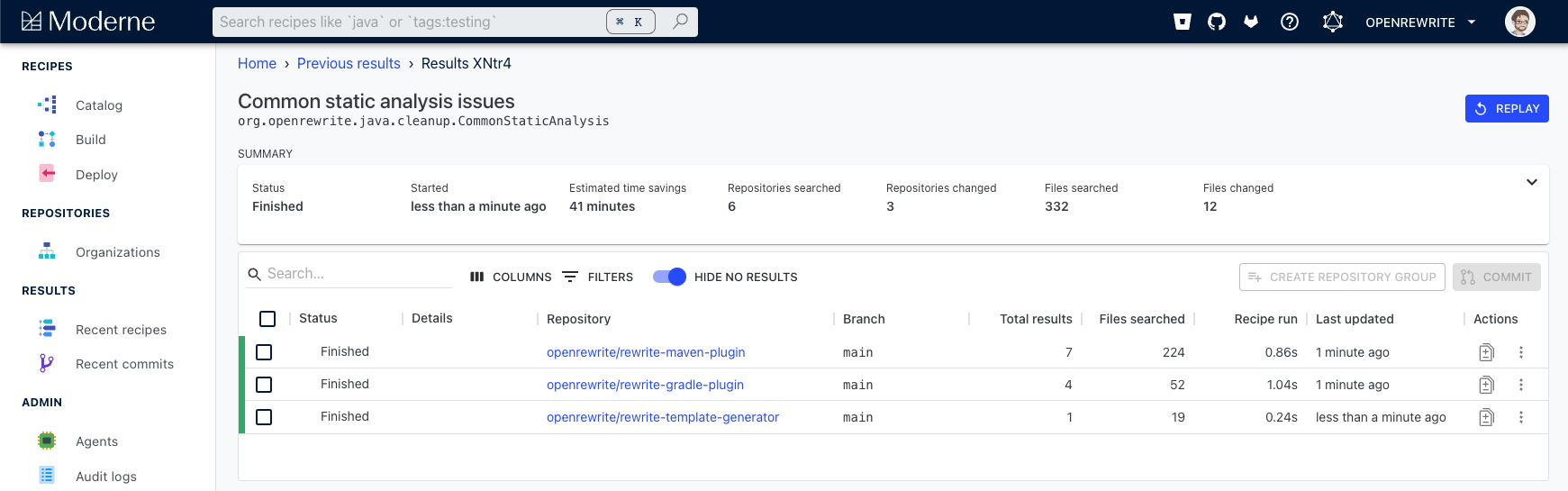Click the Replay button

1507,108
